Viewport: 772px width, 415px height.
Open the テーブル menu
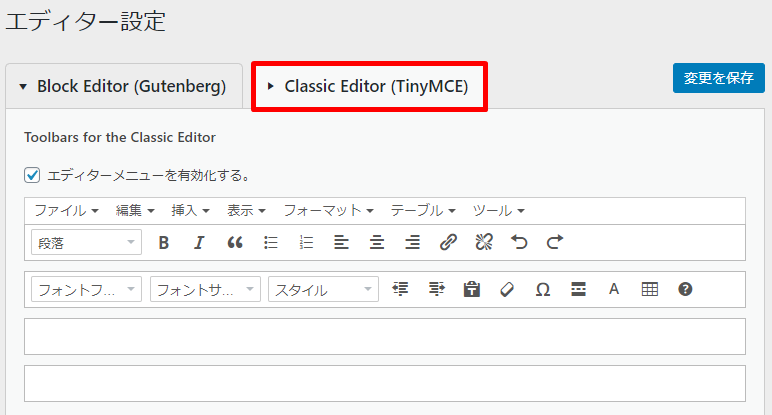(422, 211)
